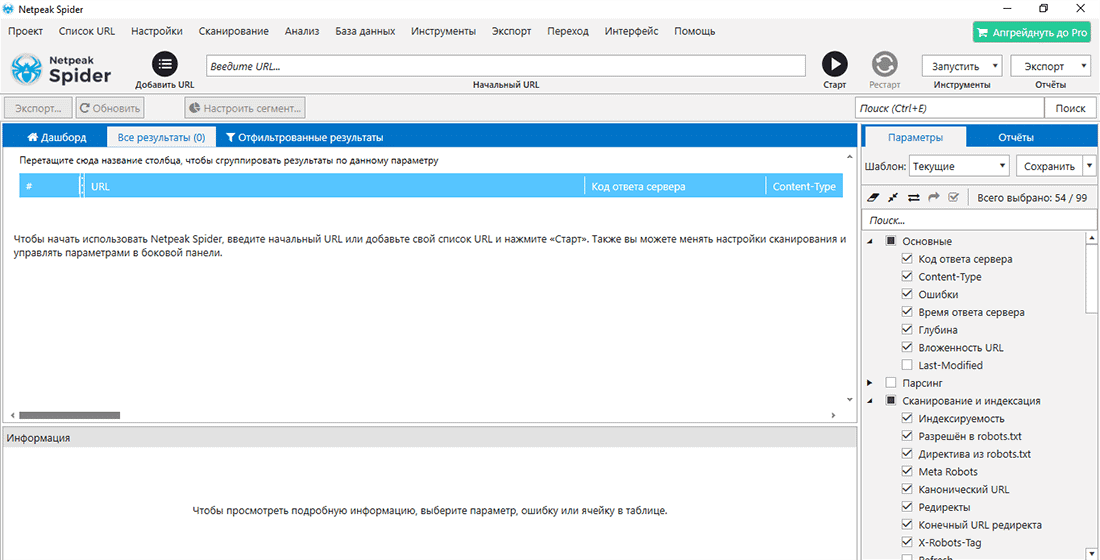Click the Добавить URL list icon
This screenshot has height=560, width=1100.
tap(165, 64)
